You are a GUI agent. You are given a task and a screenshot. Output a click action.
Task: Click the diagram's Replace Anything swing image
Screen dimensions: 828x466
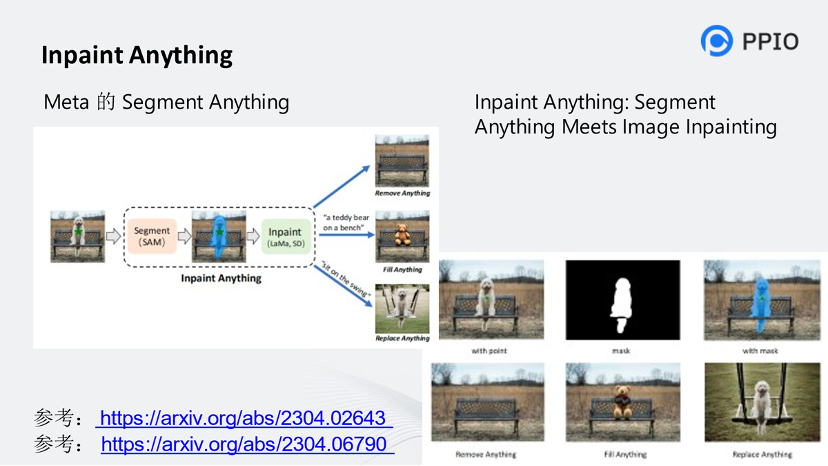[x=401, y=309]
